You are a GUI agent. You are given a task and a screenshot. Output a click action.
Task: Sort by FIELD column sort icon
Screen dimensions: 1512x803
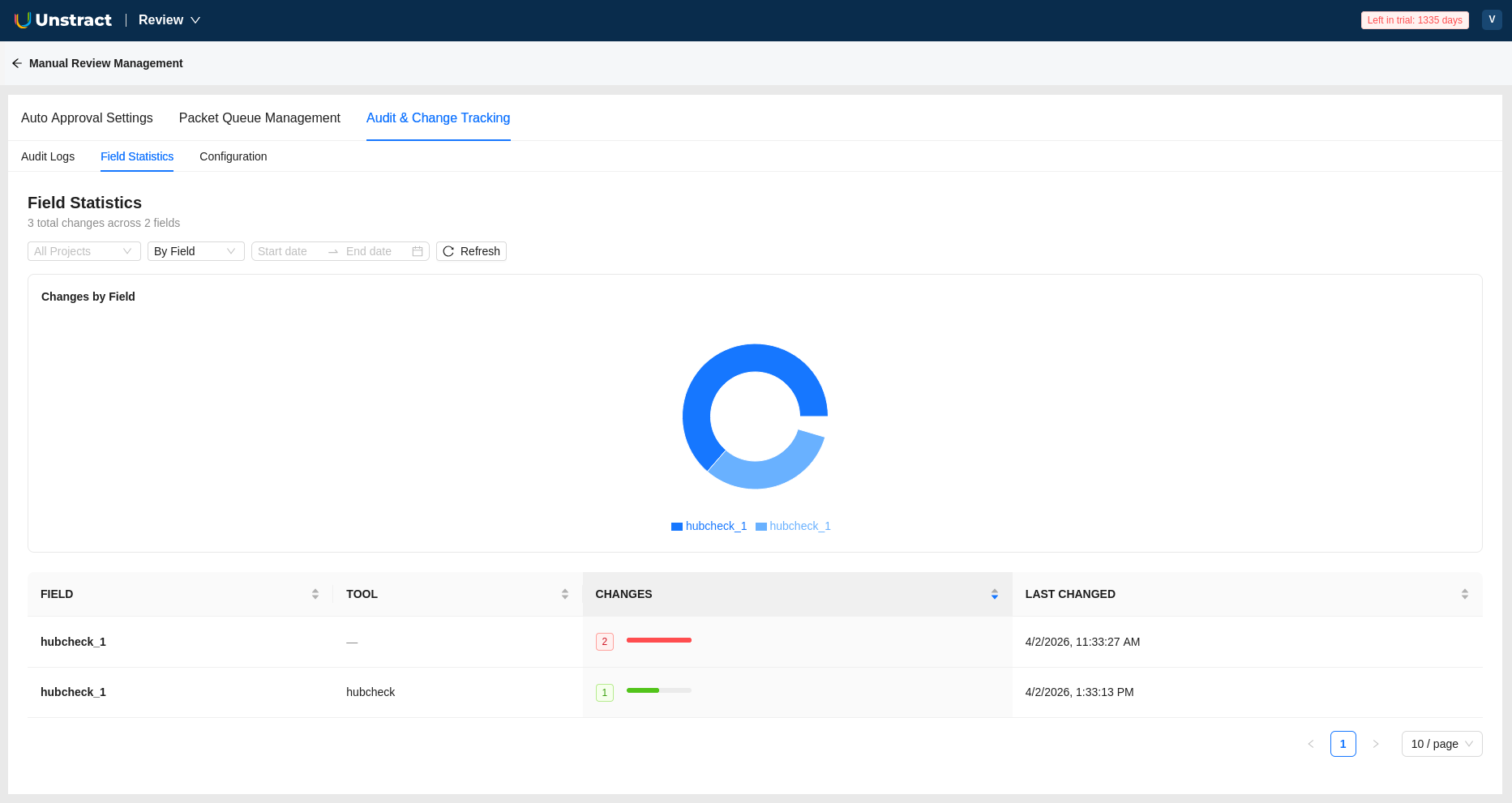click(315, 594)
